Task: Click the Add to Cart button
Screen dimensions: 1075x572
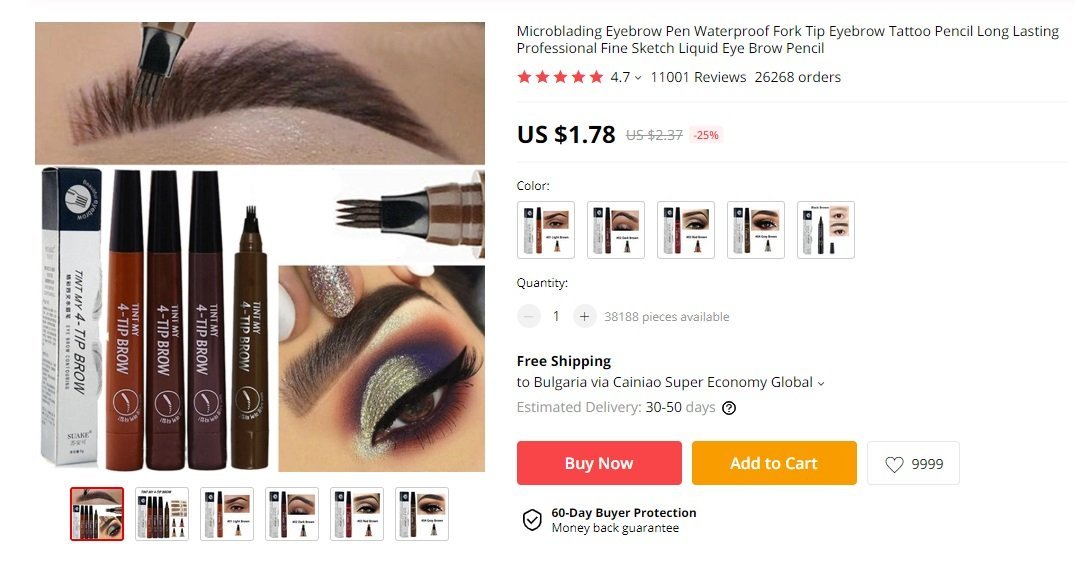Action: point(774,463)
